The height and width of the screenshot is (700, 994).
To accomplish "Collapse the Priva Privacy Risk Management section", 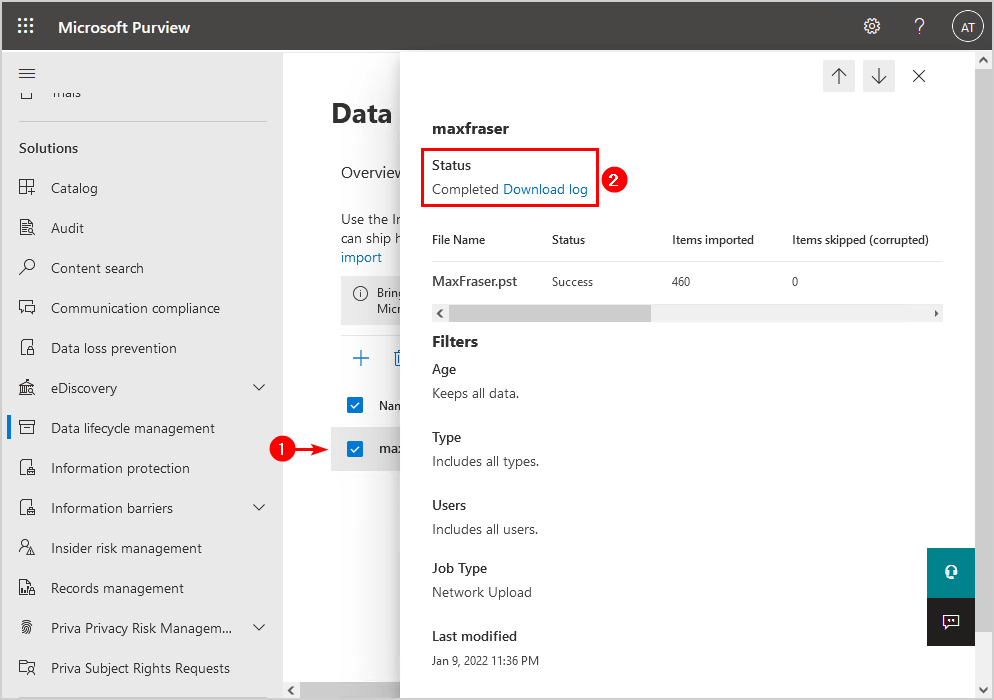I will 259,627.
